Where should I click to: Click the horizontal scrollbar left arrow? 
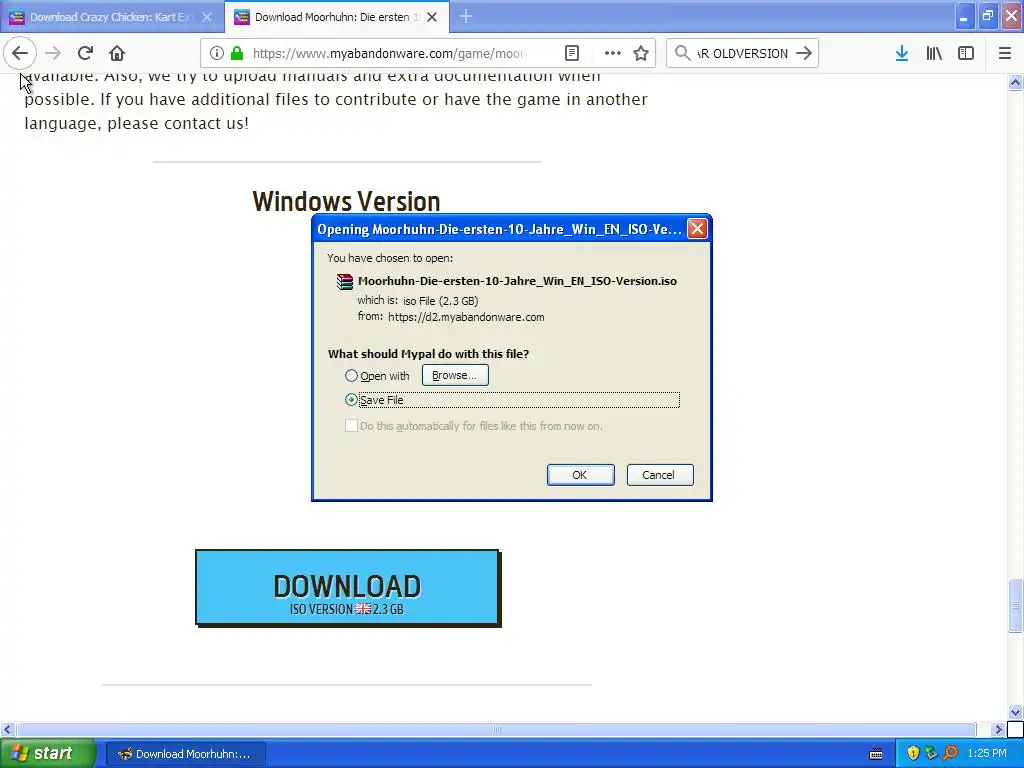point(7,729)
